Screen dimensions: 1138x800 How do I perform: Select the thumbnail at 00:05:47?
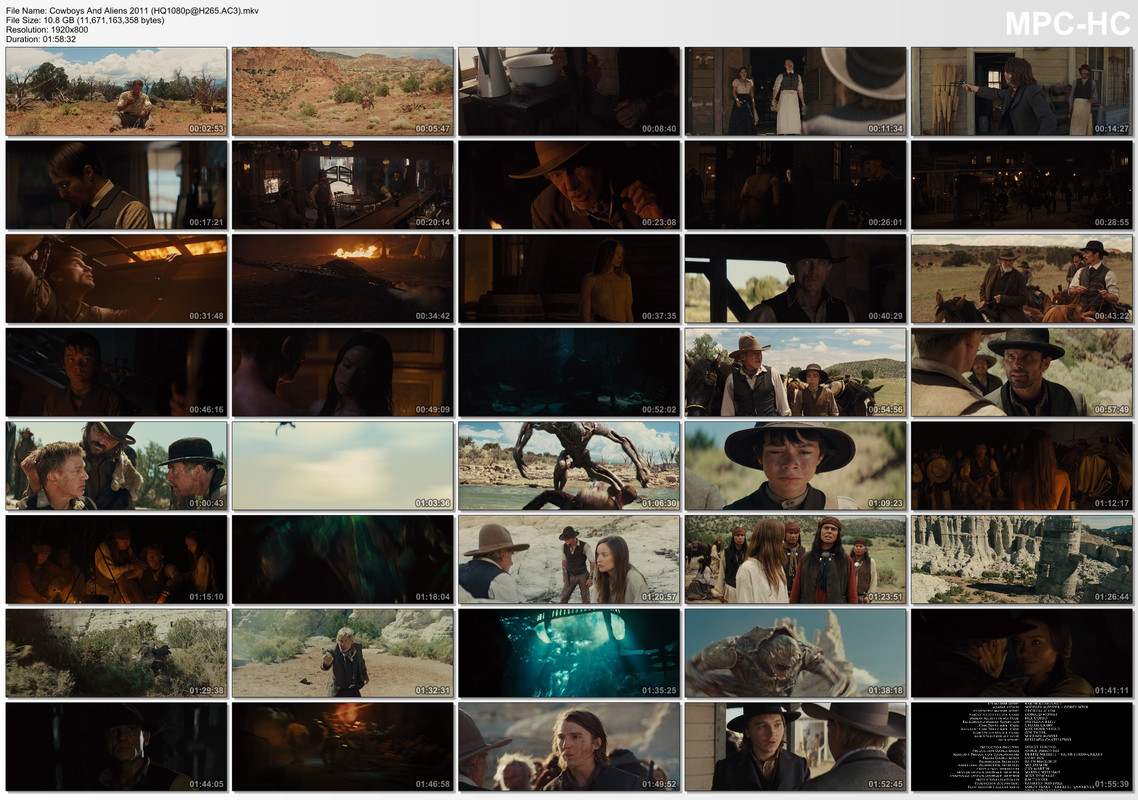[343, 91]
